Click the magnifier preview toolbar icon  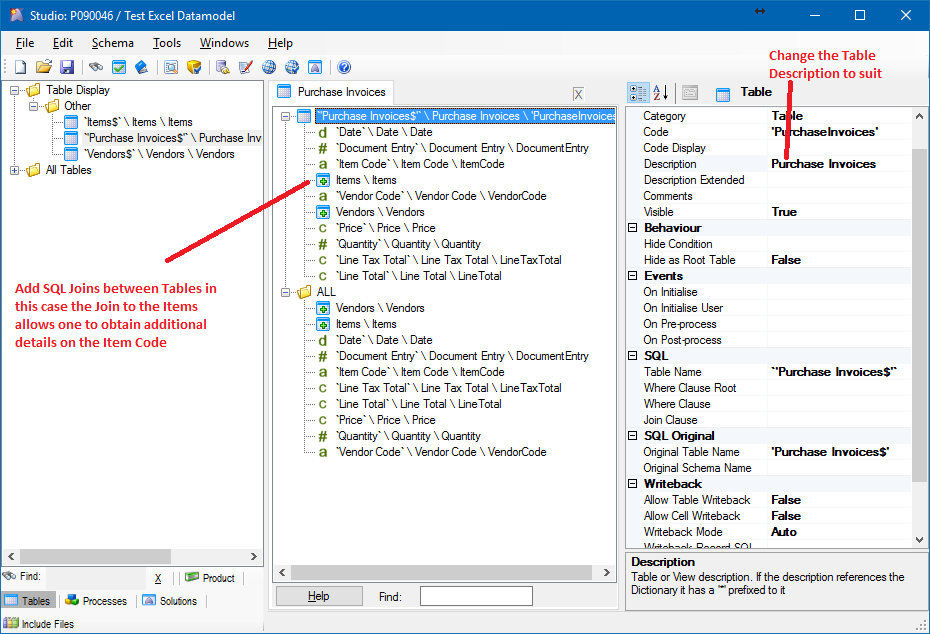[x=171, y=67]
